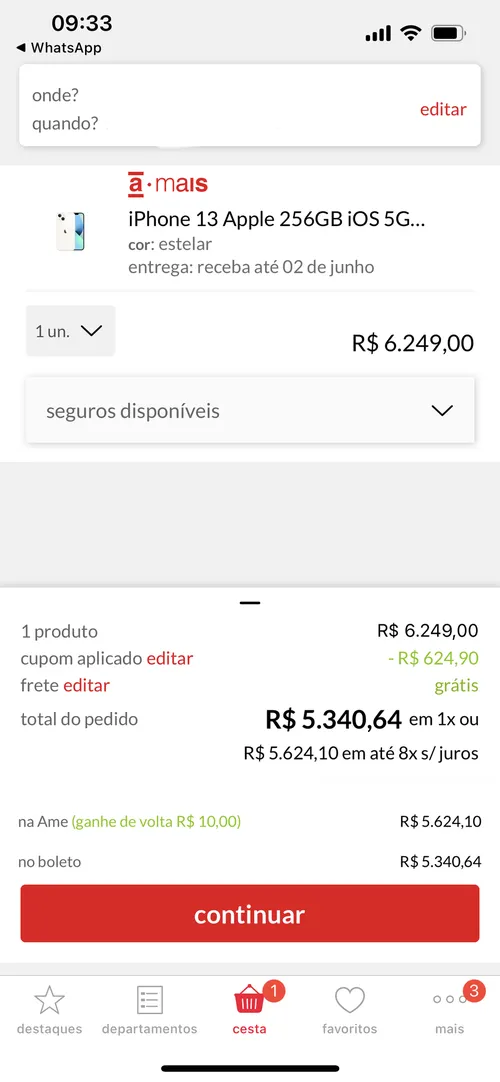The image size is (500, 1082).
Task: Open iPhone 13 product thumbnail
Action: pyautogui.click(x=70, y=231)
